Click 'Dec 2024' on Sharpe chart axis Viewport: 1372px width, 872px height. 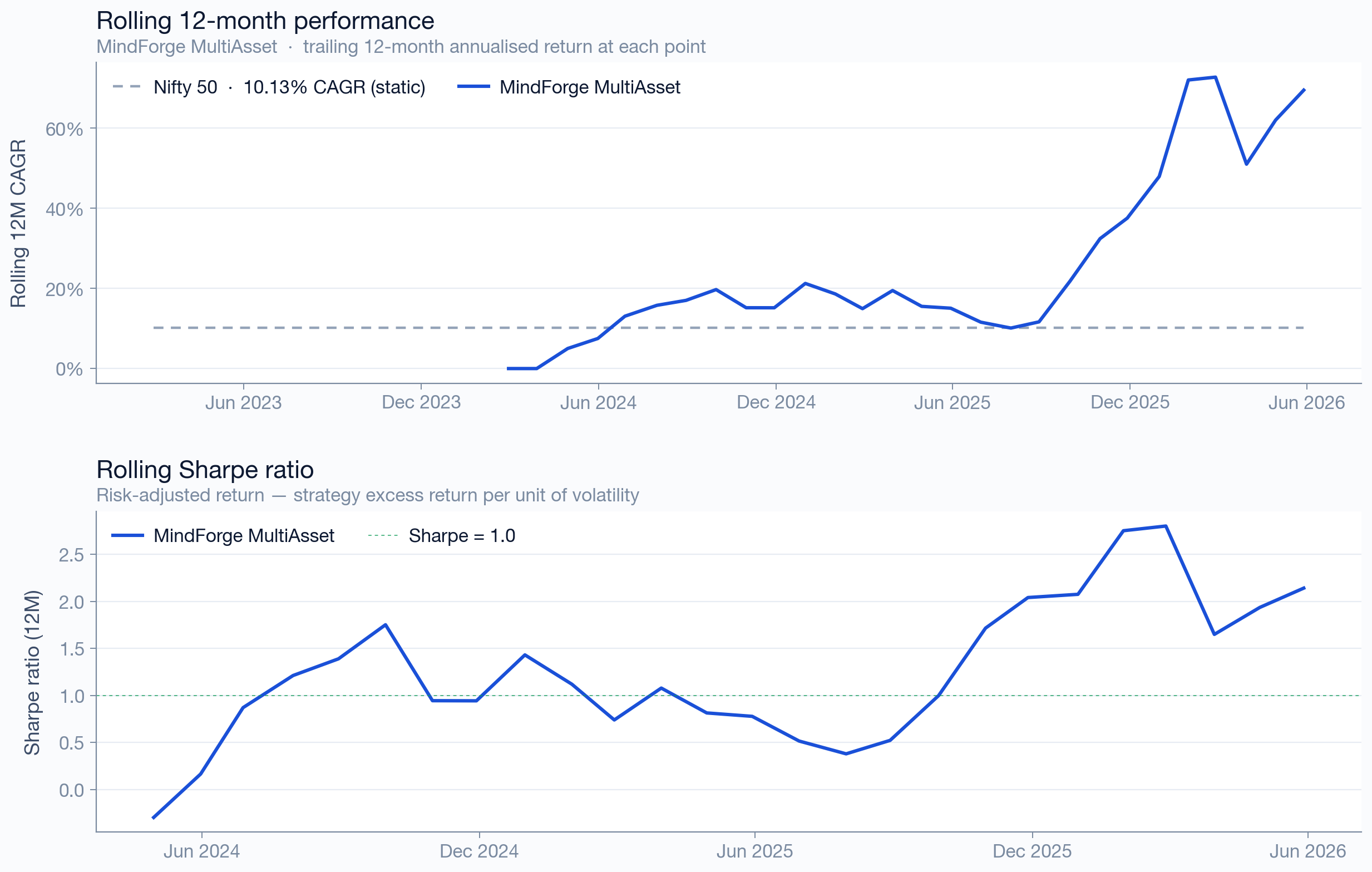479,851
